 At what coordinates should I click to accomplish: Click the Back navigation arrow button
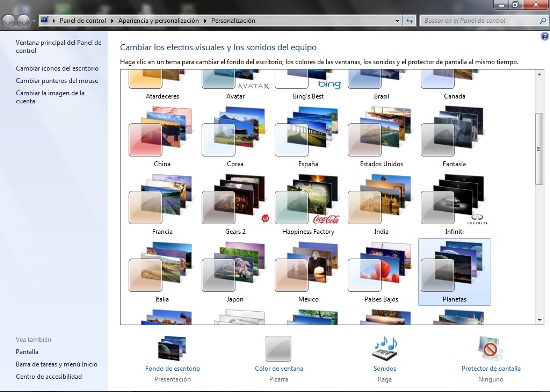pyautogui.click(x=8, y=21)
